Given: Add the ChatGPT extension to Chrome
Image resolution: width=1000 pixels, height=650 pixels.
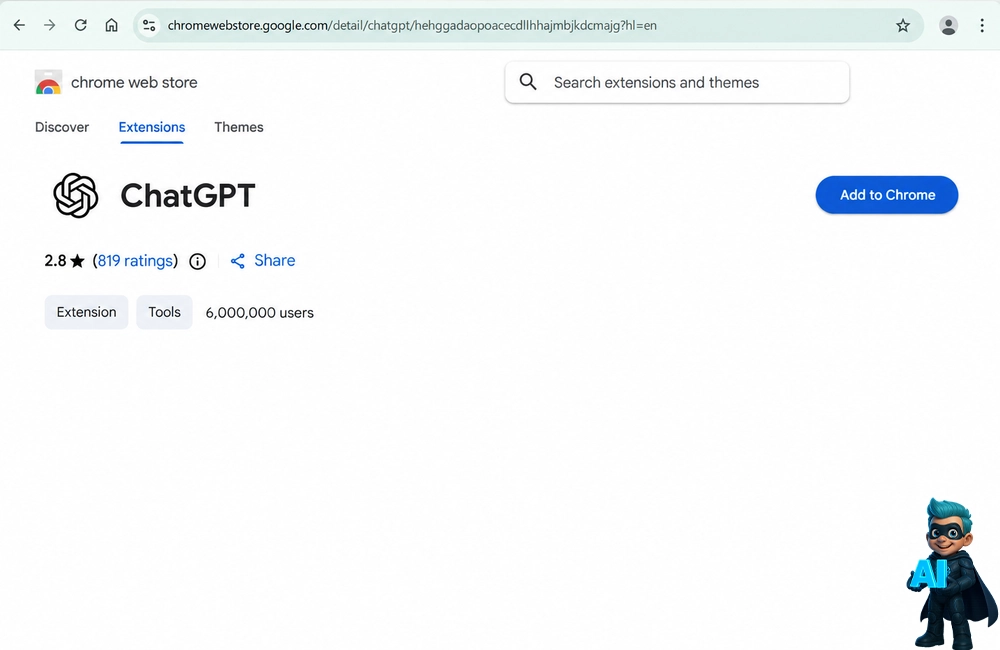Looking at the screenshot, I should (886, 195).
